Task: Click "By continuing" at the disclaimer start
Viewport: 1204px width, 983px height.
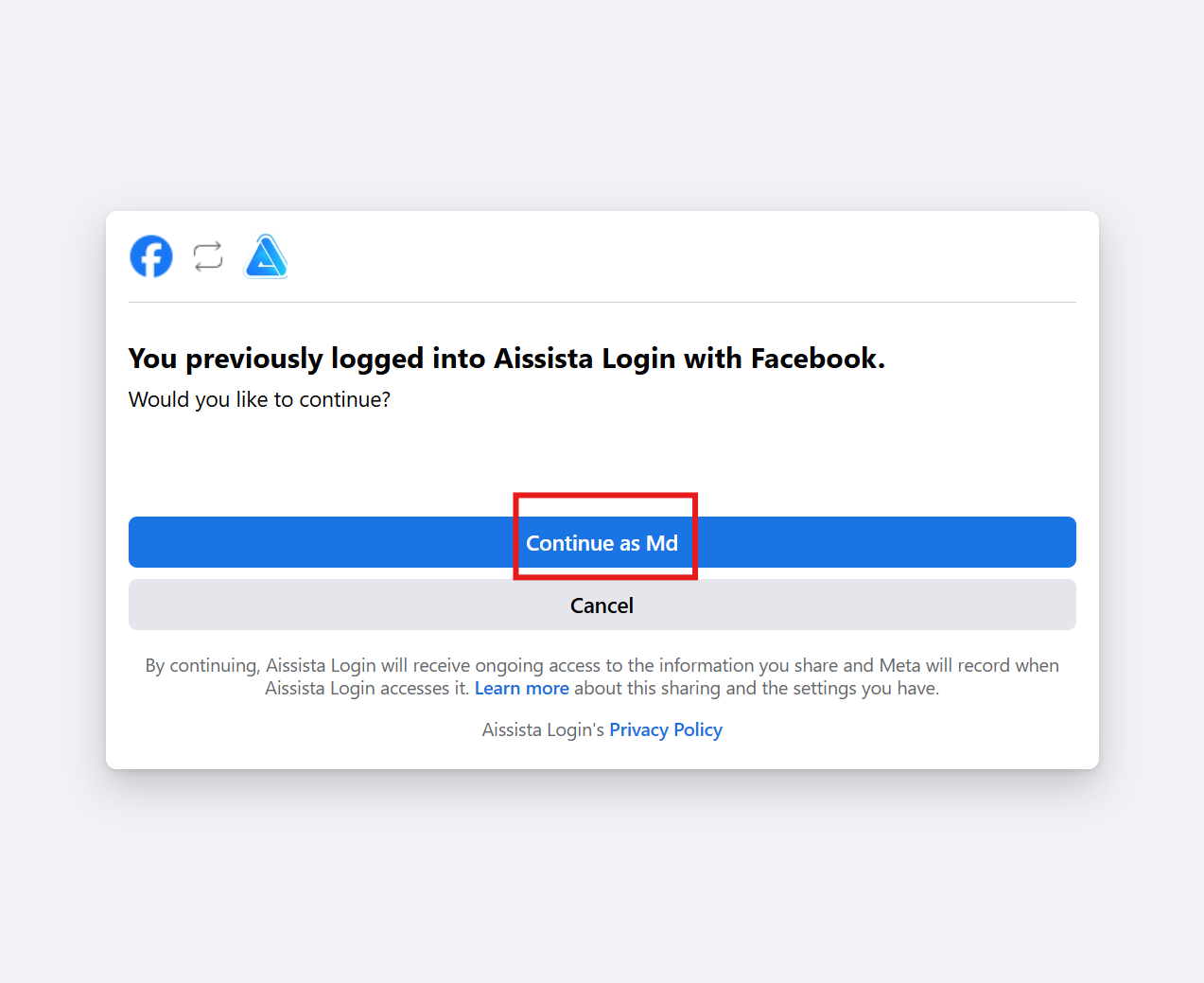Action: 201,666
